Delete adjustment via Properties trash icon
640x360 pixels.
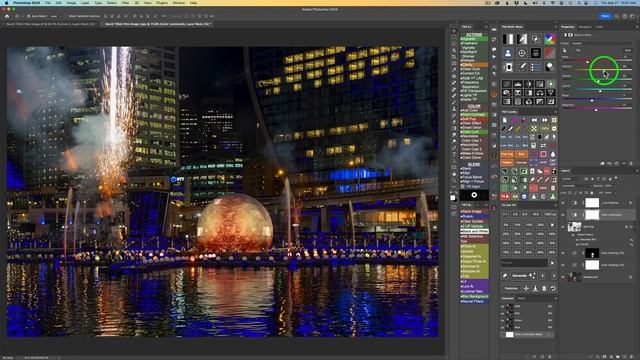[631, 163]
